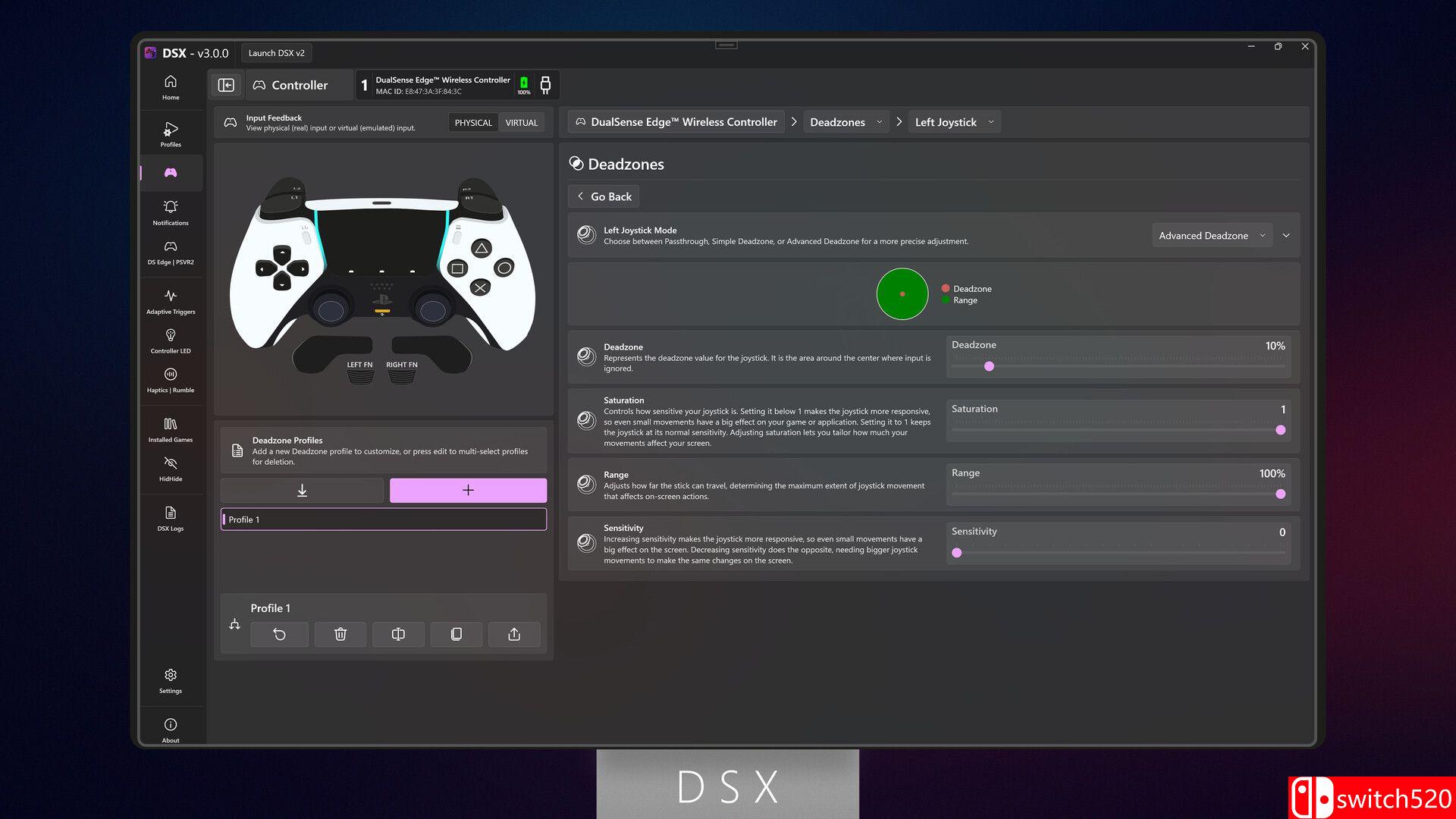Enable PHYSICAL input feedback mode
This screenshot has height=819, width=1456.
(472, 122)
